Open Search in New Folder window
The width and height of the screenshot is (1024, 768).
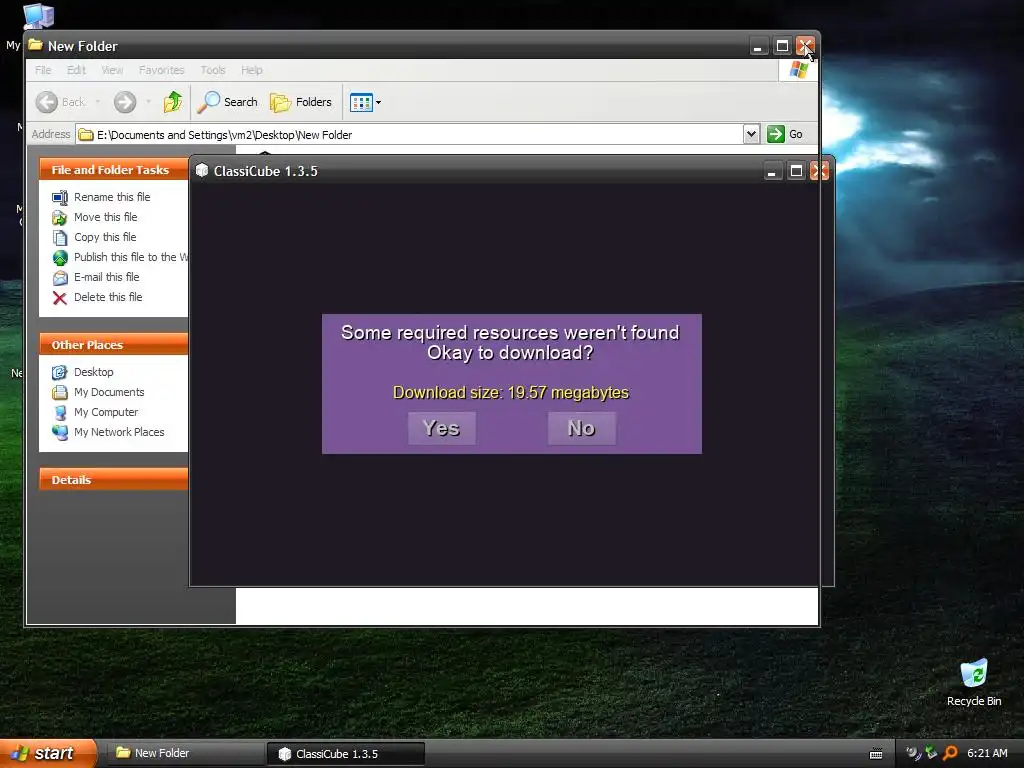click(x=227, y=102)
